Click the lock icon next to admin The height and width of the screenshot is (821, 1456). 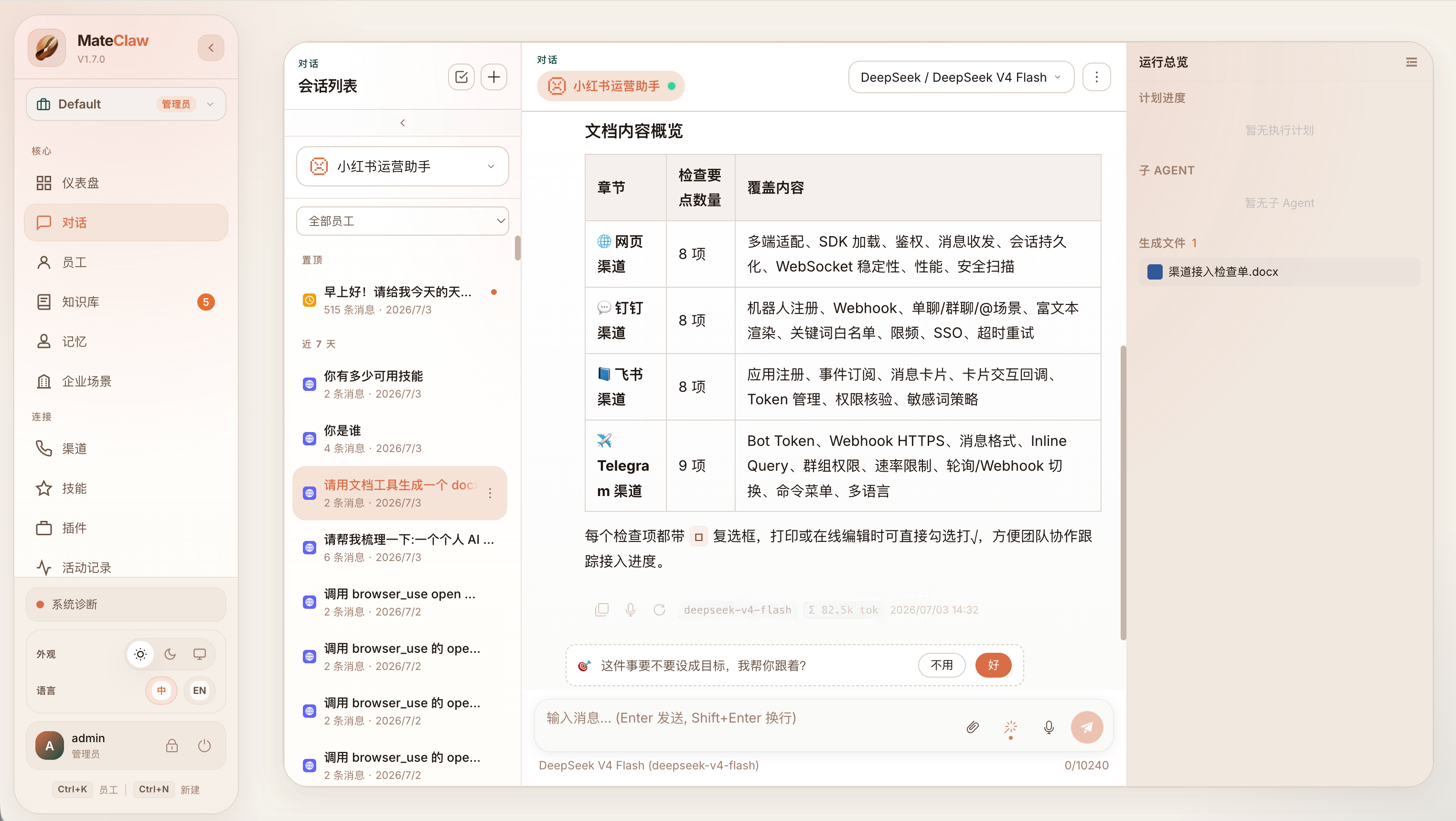[172, 745]
